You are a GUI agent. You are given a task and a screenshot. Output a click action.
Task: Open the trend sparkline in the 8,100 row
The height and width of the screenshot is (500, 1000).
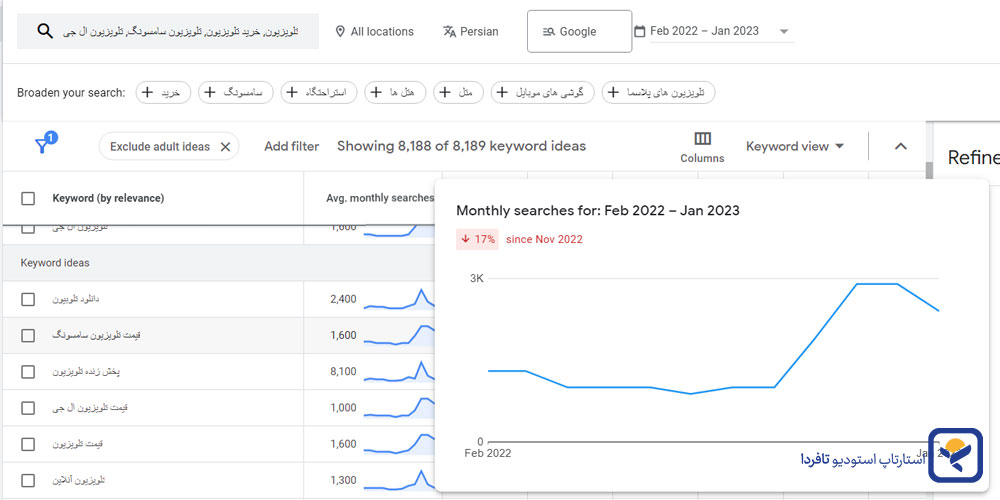click(399, 371)
